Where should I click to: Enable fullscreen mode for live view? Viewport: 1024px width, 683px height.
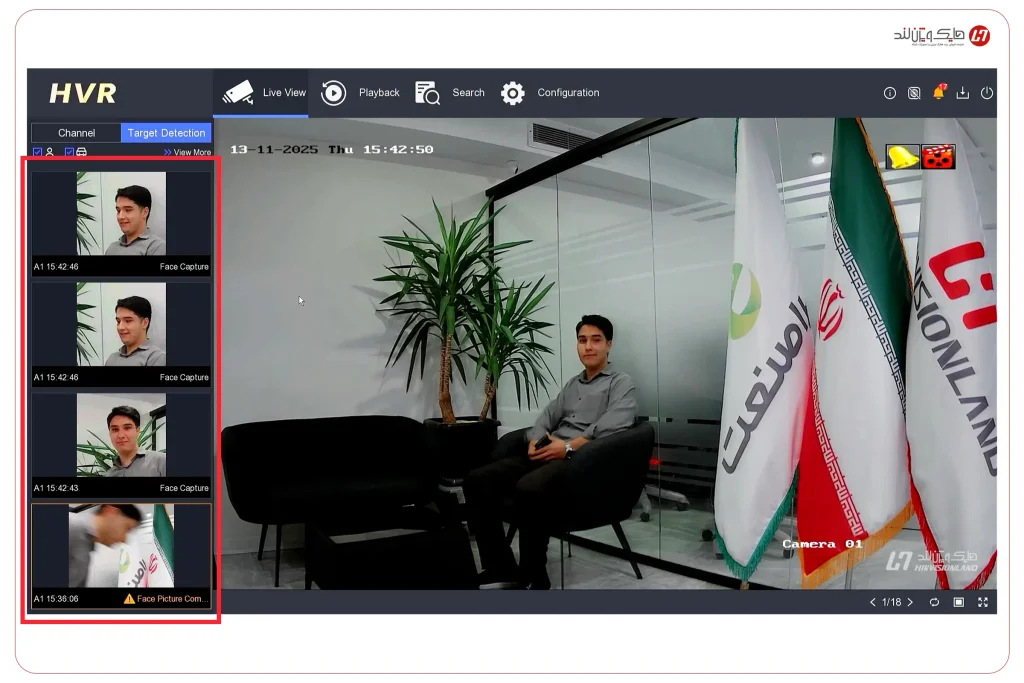[983, 602]
